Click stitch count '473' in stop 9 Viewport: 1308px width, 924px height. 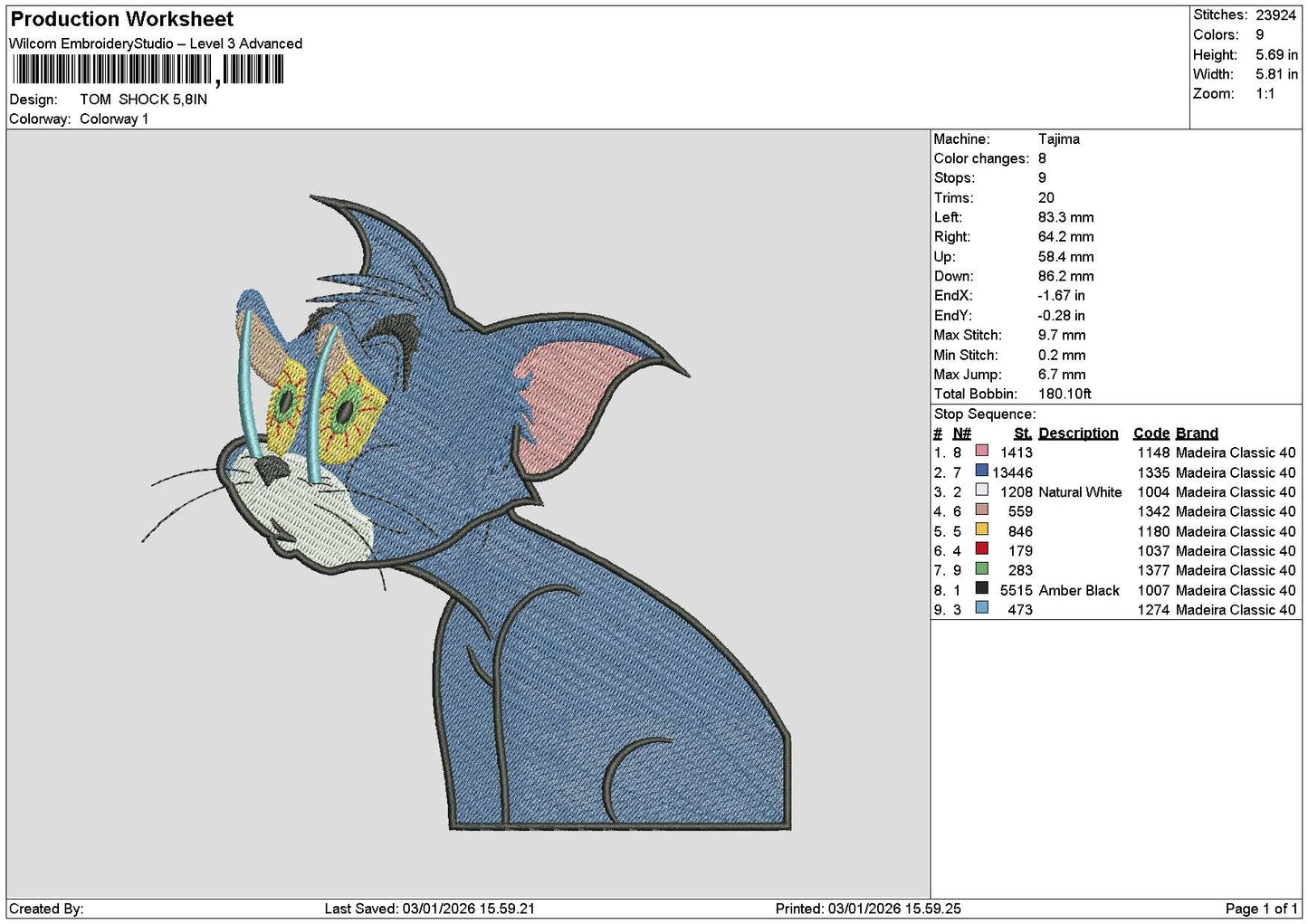(1020, 610)
